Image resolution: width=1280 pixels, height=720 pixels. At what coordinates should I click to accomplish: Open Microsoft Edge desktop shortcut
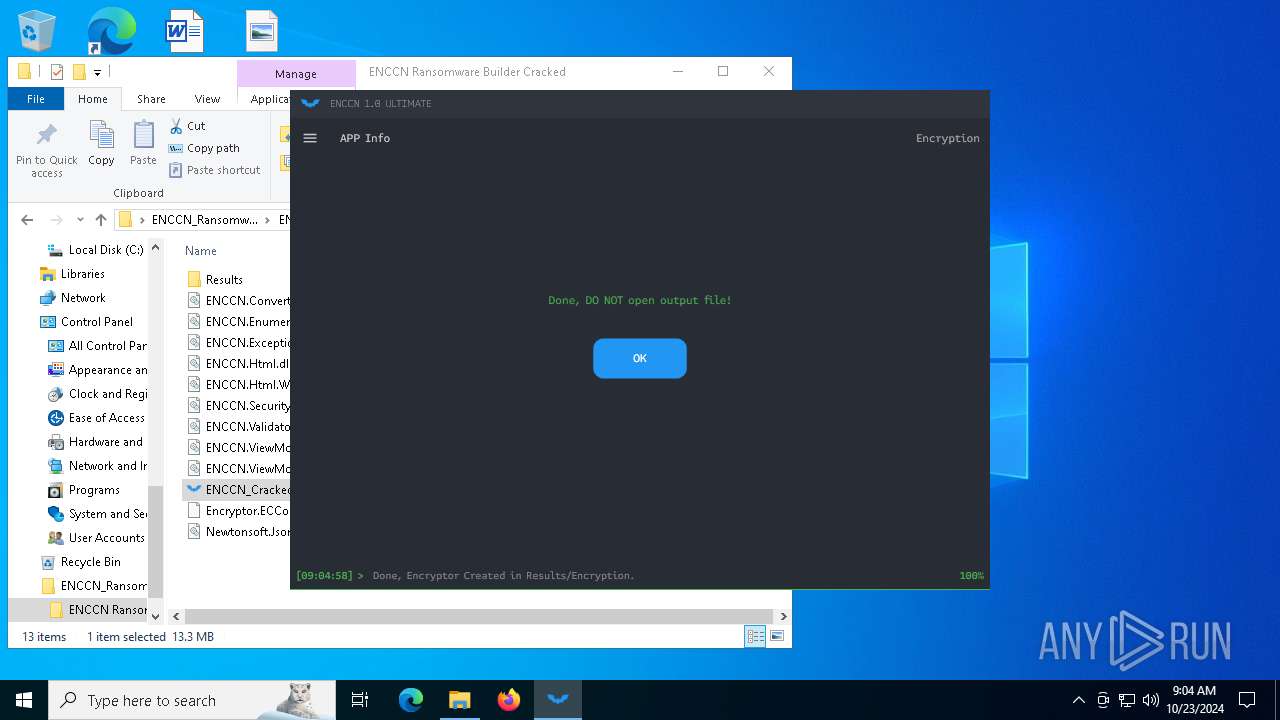pyautogui.click(x=111, y=31)
